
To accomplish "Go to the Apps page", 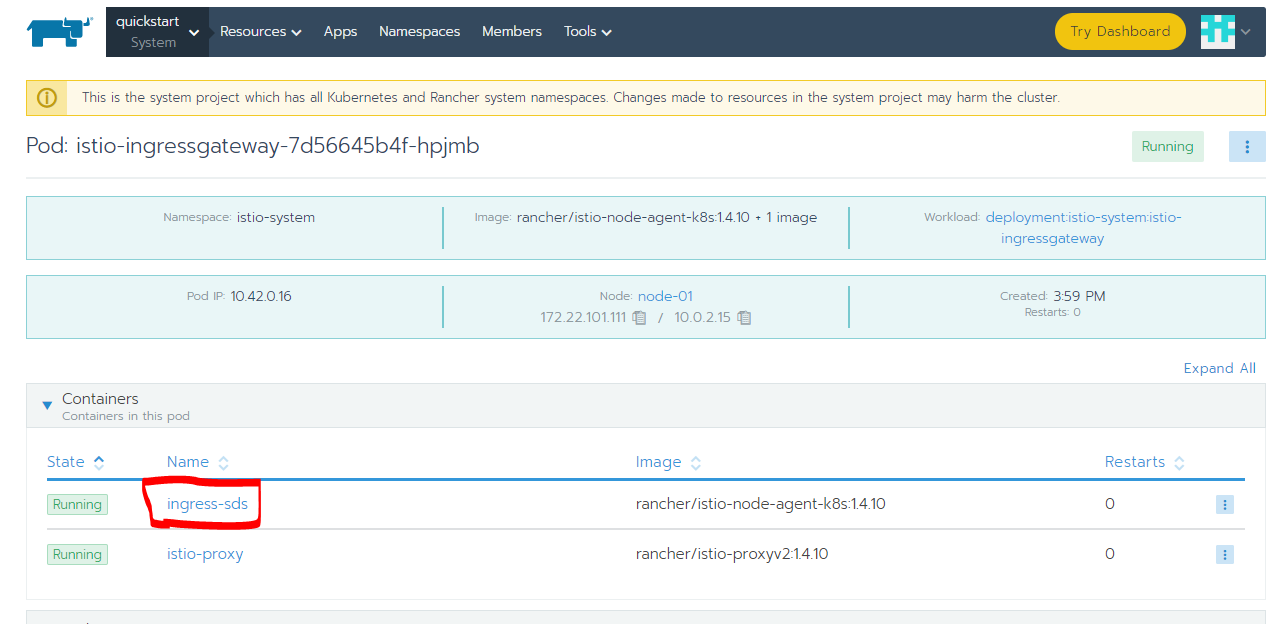I will (x=340, y=32).
